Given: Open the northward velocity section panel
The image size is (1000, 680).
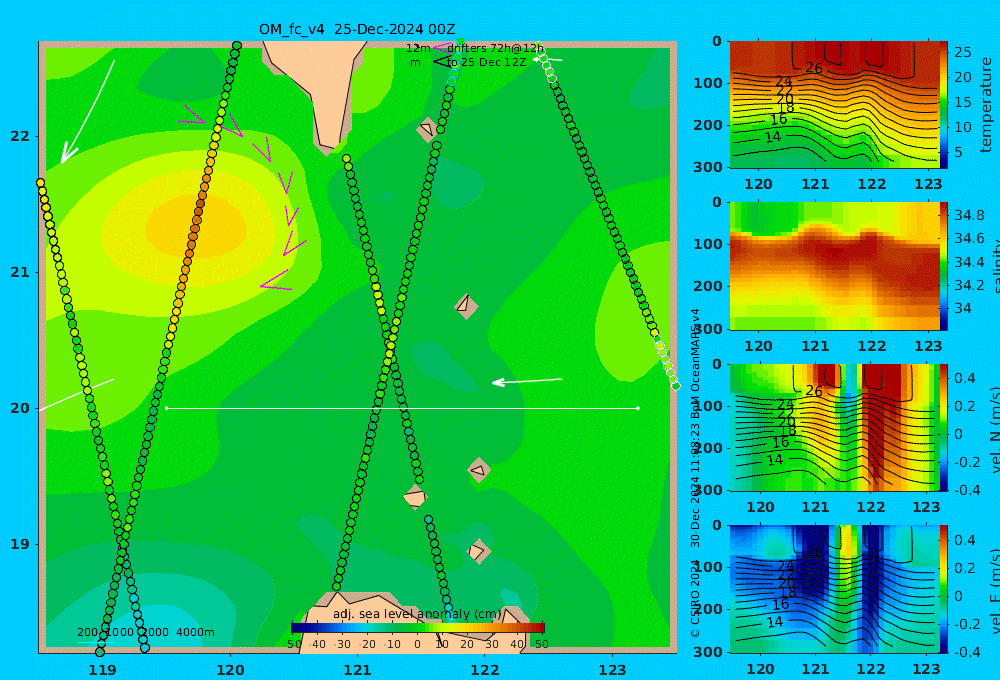Looking at the screenshot, I should [x=834, y=427].
